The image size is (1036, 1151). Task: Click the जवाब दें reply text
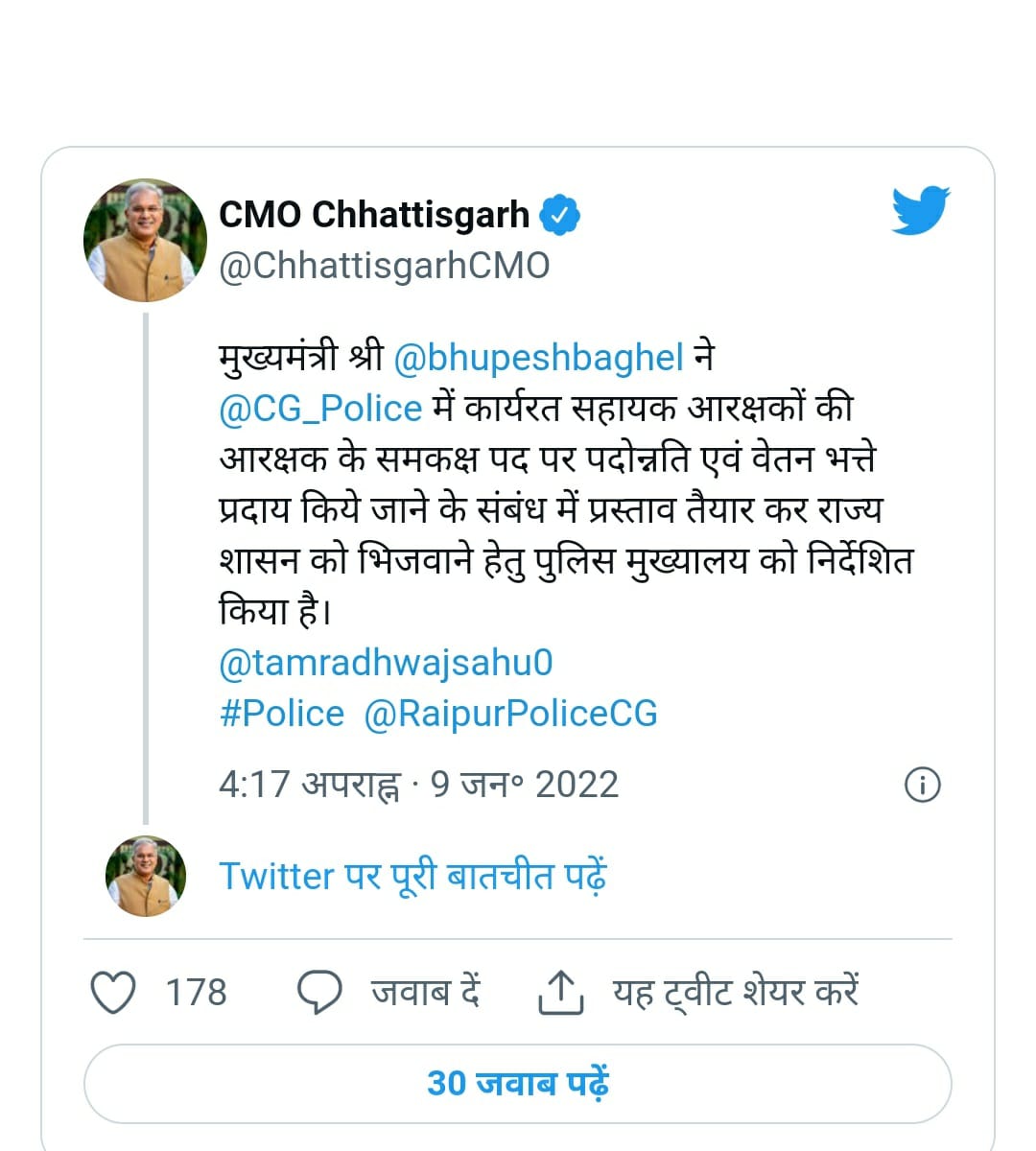[x=426, y=993]
